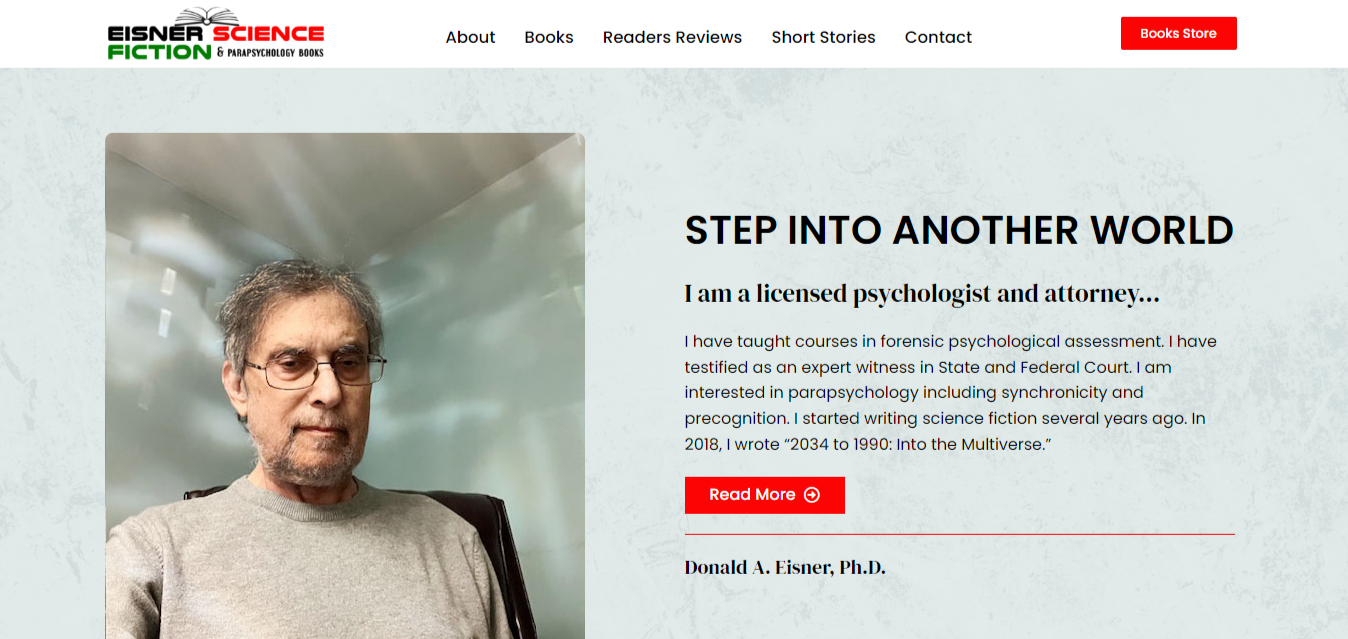The width and height of the screenshot is (1348, 639).
Task: Click the red Books Store button
Action: 1178,33
